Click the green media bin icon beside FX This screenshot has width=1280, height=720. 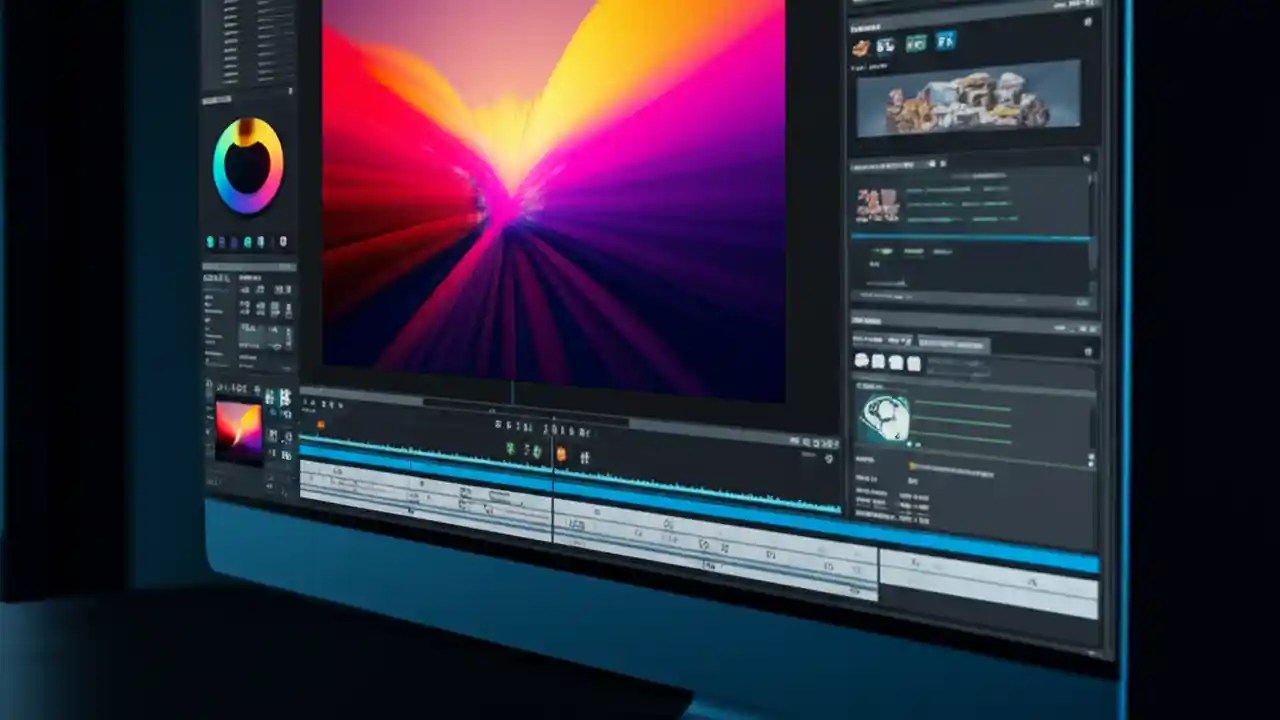point(916,40)
